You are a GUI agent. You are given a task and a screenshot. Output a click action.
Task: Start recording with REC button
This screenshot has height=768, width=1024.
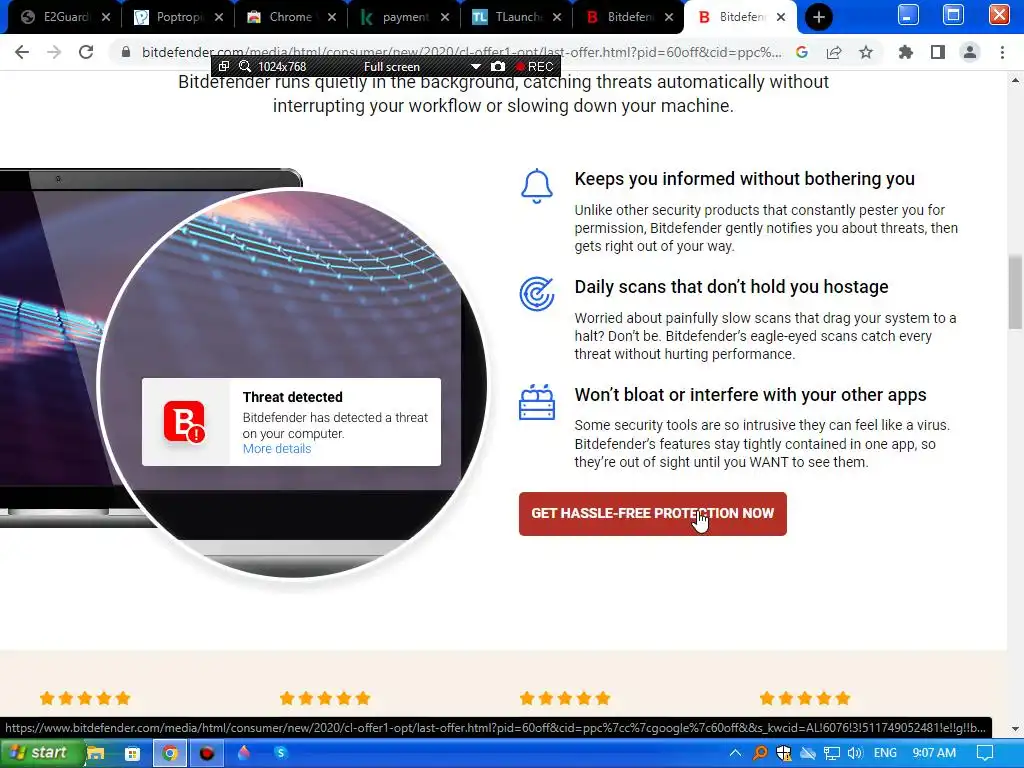(534, 67)
